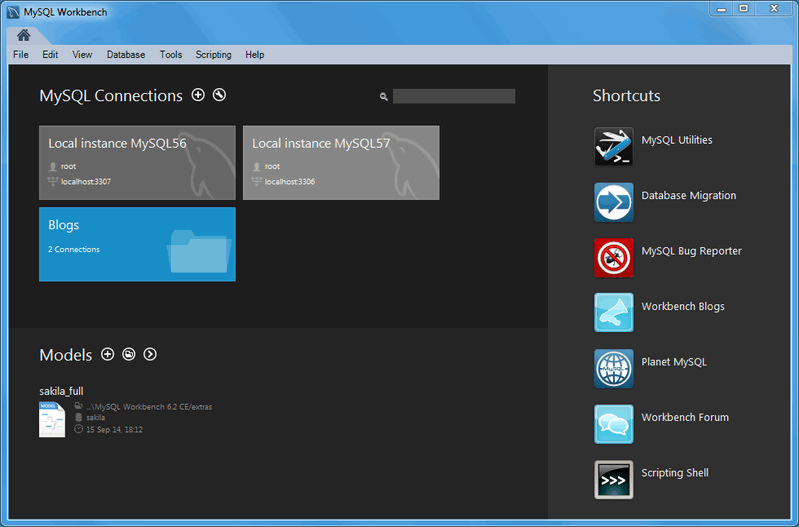Open the MySQL Bug Reporter icon

tap(614, 258)
